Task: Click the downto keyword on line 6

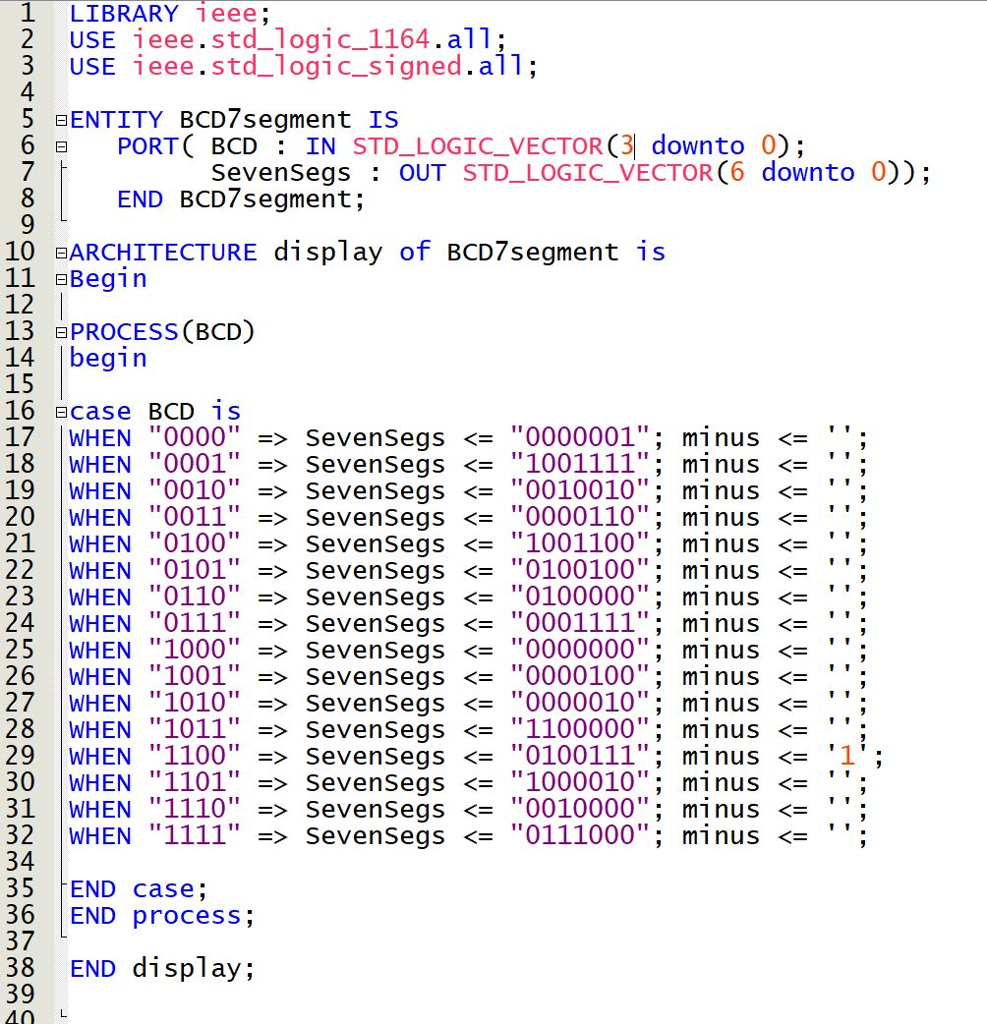Action: (697, 146)
